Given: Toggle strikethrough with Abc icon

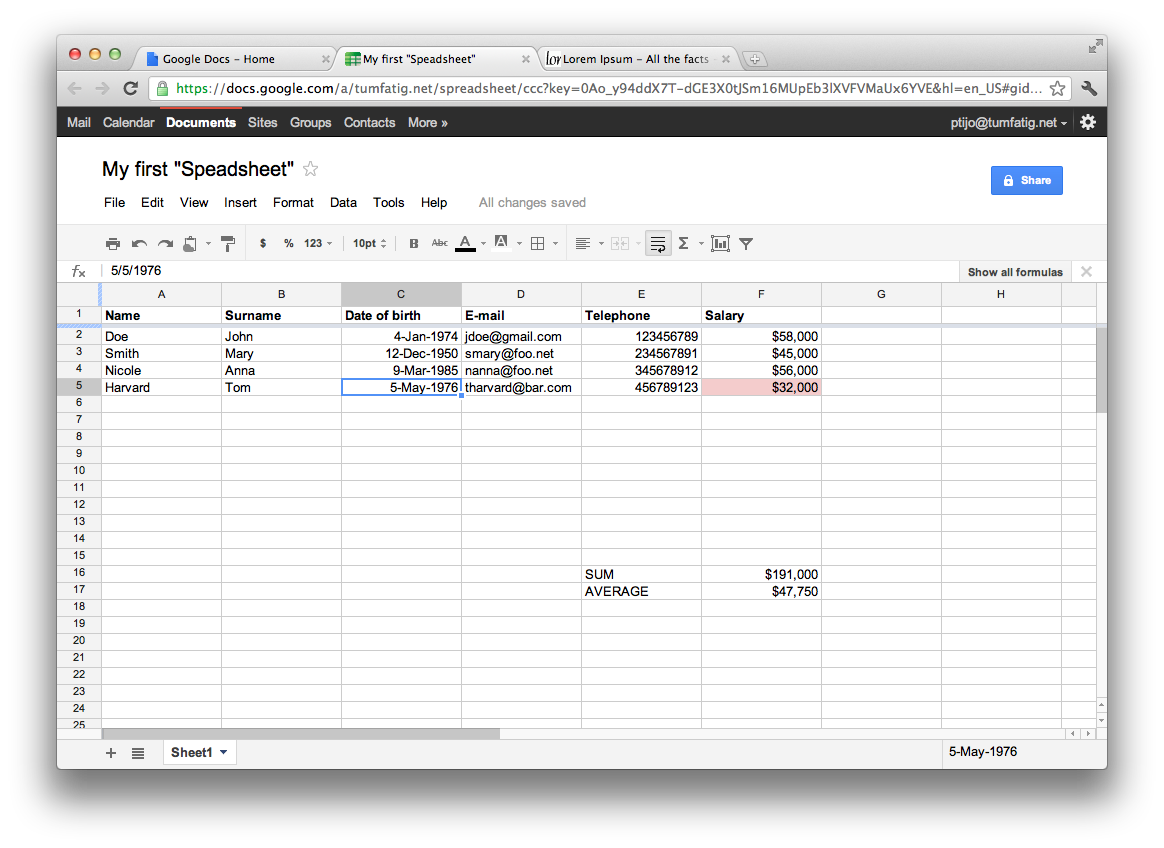Looking at the screenshot, I should pos(439,244).
